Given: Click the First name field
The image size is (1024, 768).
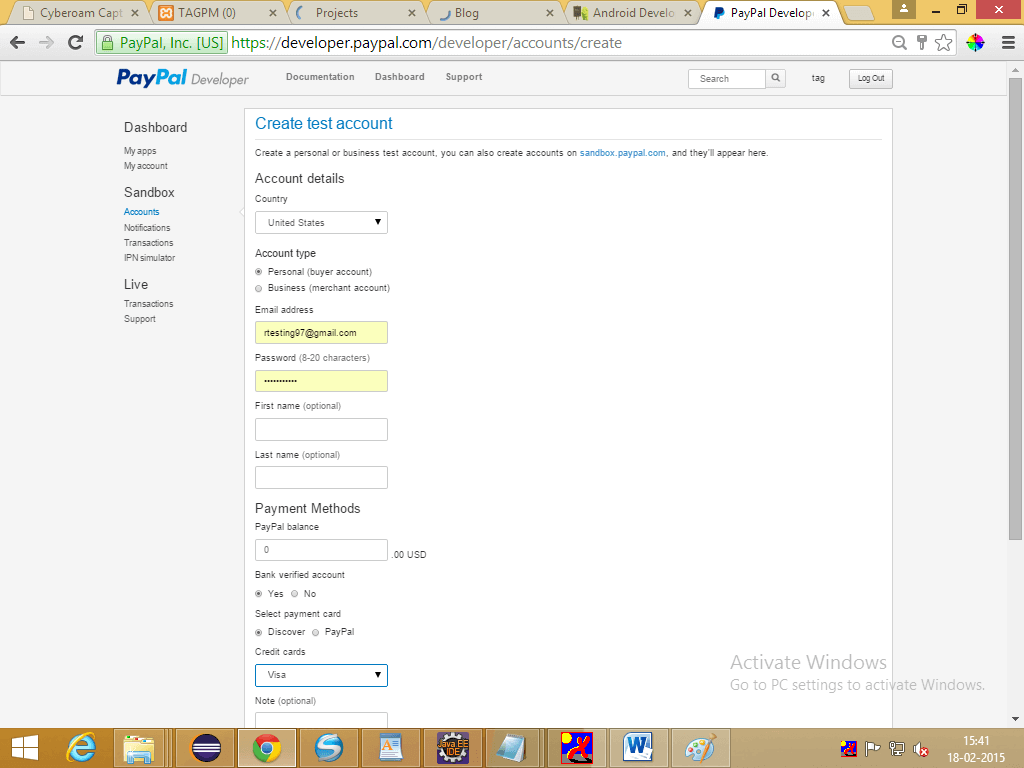Looking at the screenshot, I should click(321, 429).
